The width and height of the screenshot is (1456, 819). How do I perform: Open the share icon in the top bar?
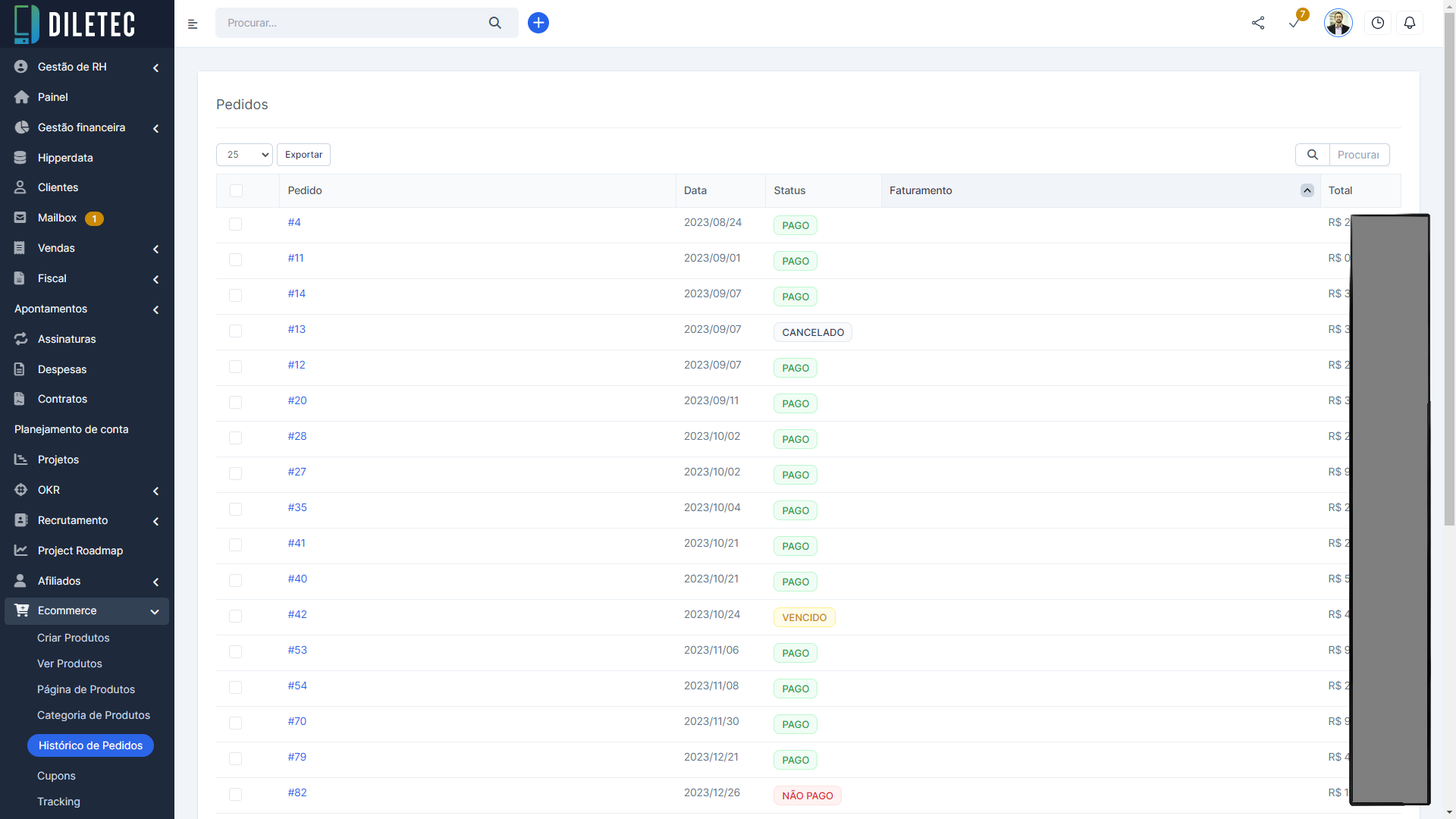[1258, 23]
